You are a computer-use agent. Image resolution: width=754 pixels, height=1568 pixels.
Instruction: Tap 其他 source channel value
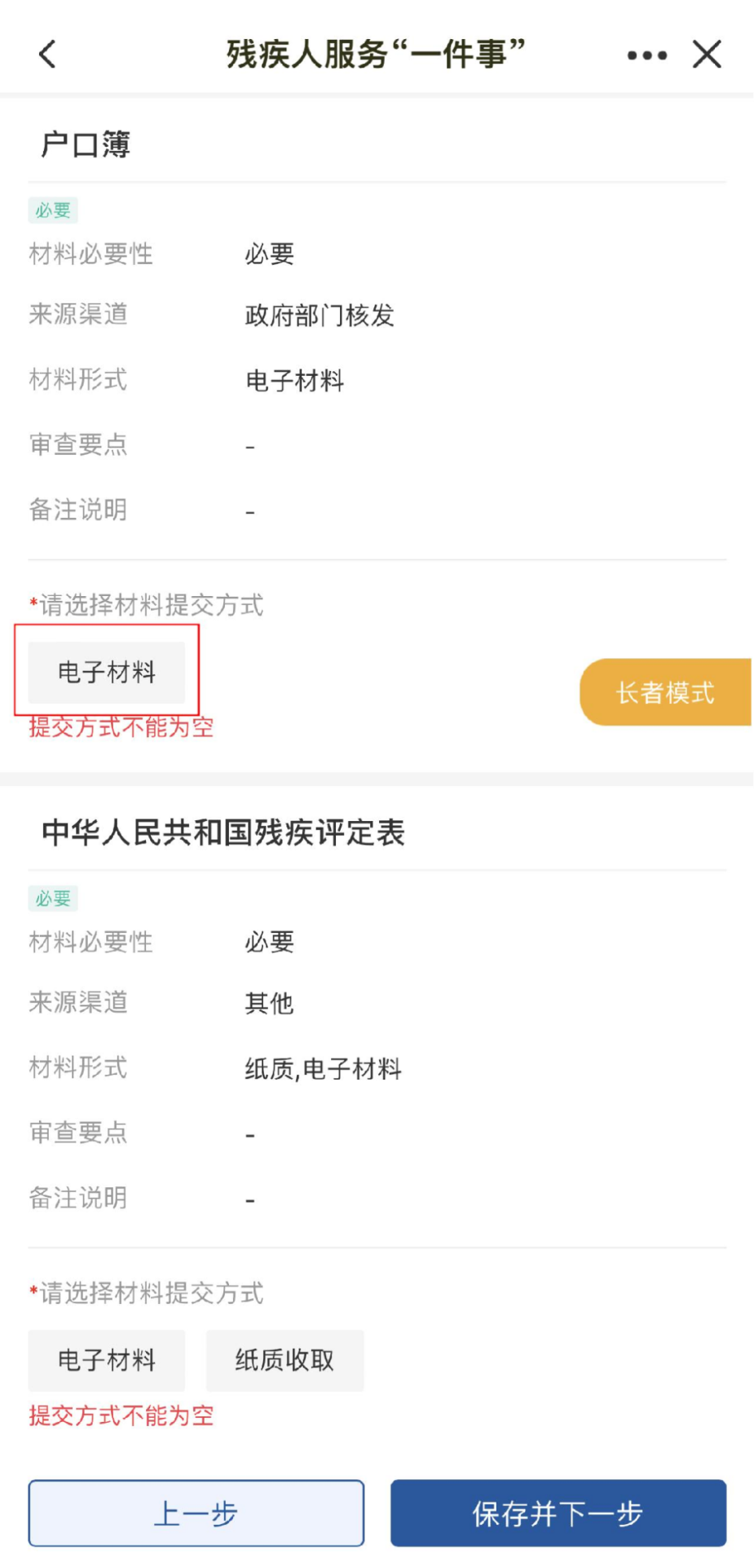click(x=269, y=1003)
